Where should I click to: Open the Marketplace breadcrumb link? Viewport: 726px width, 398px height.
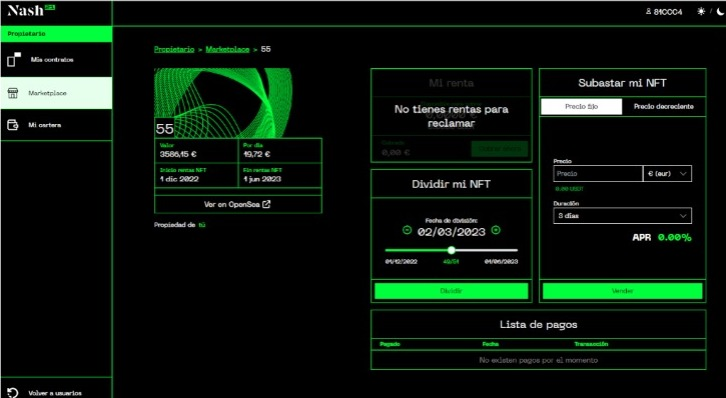click(x=227, y=50)
